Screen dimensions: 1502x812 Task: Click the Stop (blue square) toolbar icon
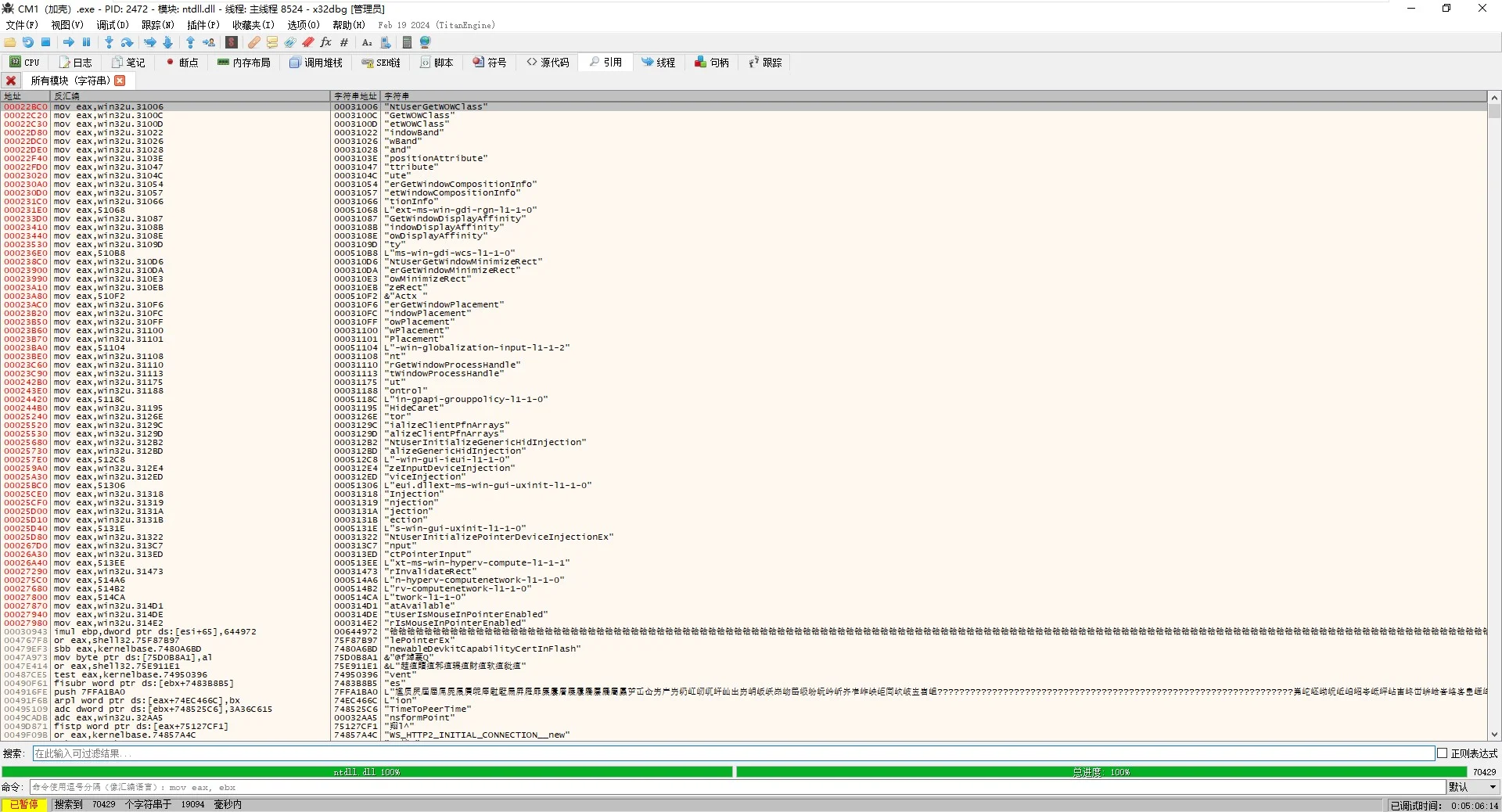pos(46,42)
